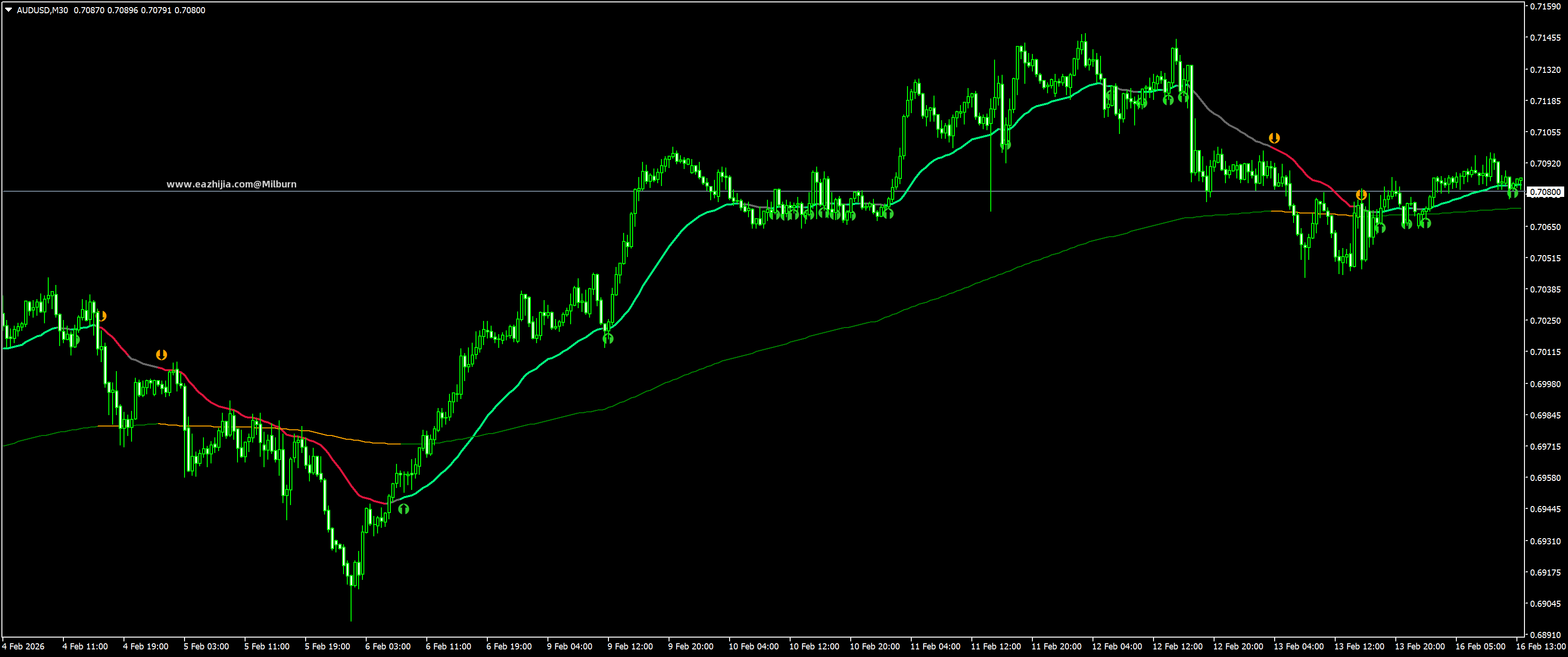Click the 0.70115 price scale label
This screenshot has width=1568, height=657.
coord(1545,352)
